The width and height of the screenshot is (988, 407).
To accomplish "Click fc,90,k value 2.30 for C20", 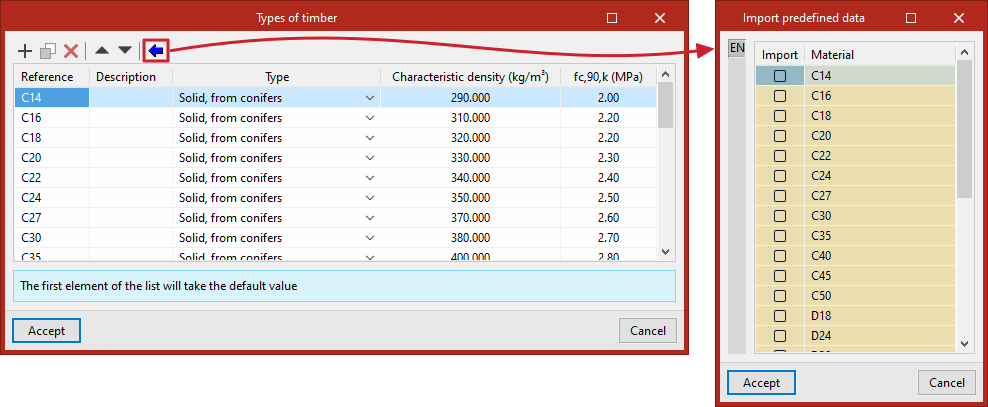I will tap(608, 158).
